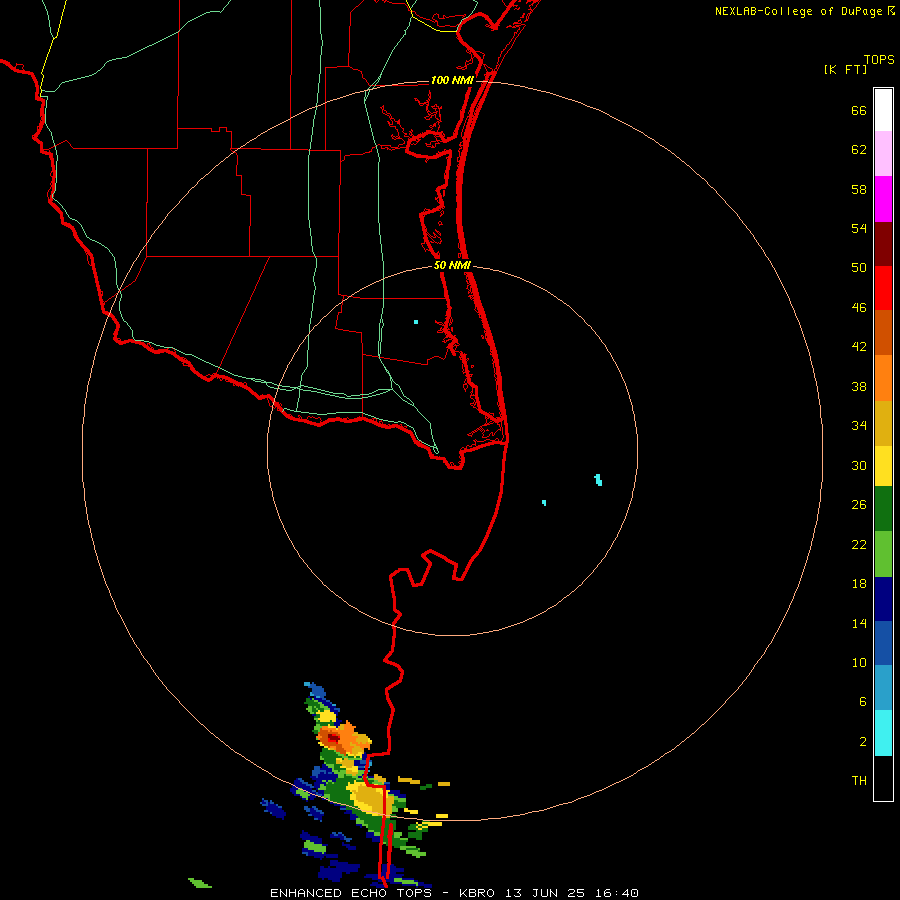The height and width of the screenshot is (900, 900).
Task: Click the [K FT] units label
Action: pyautogui.click(x=845, y=69)
